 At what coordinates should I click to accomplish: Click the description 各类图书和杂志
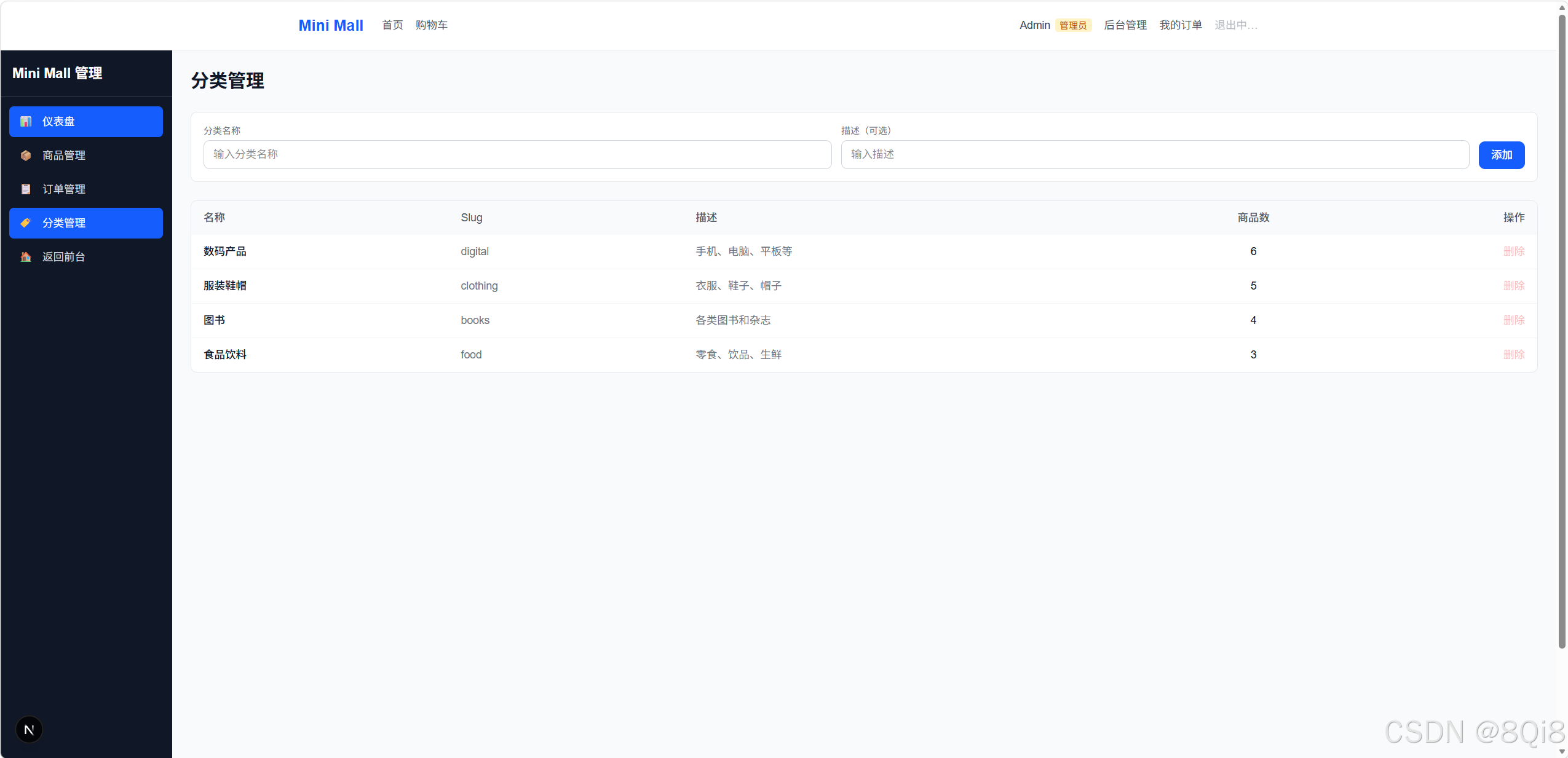(733, 320)
